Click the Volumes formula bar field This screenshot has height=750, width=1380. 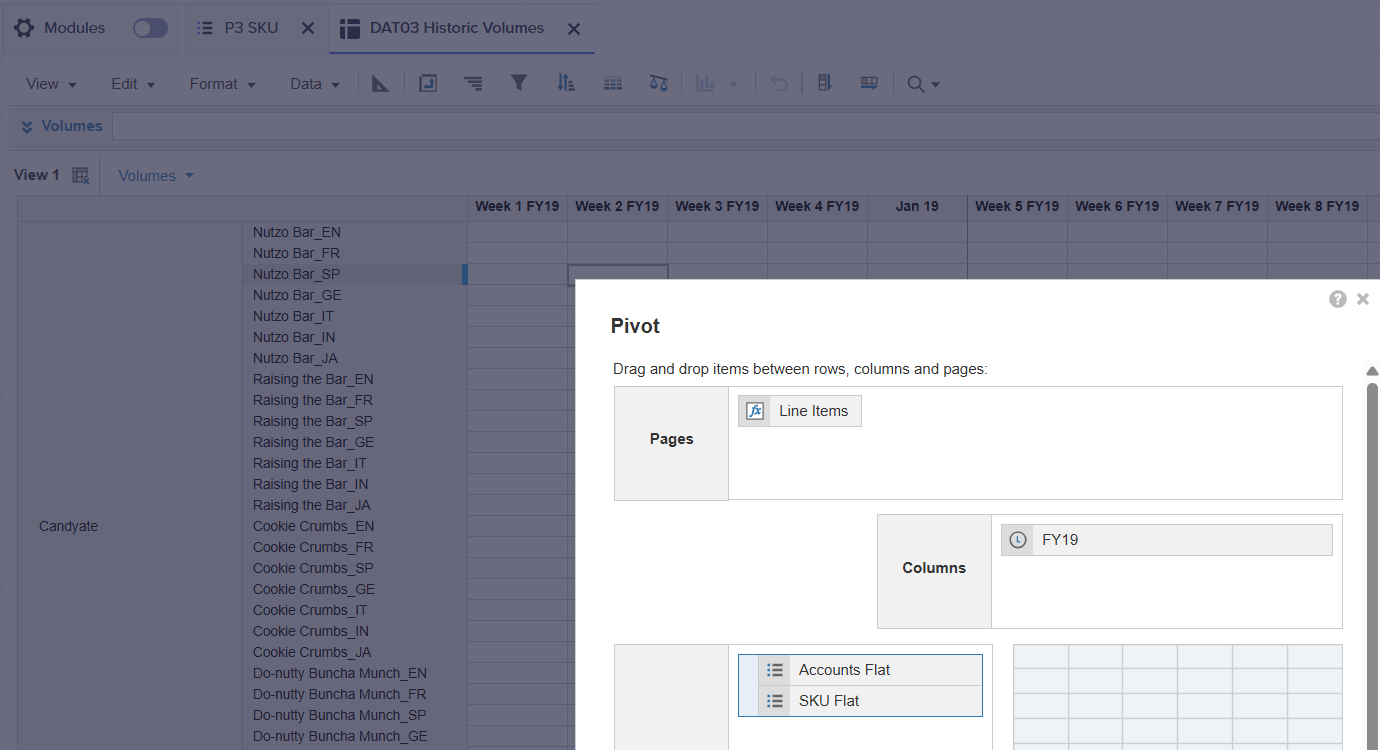pyautogui.click(x=745, y=126)
